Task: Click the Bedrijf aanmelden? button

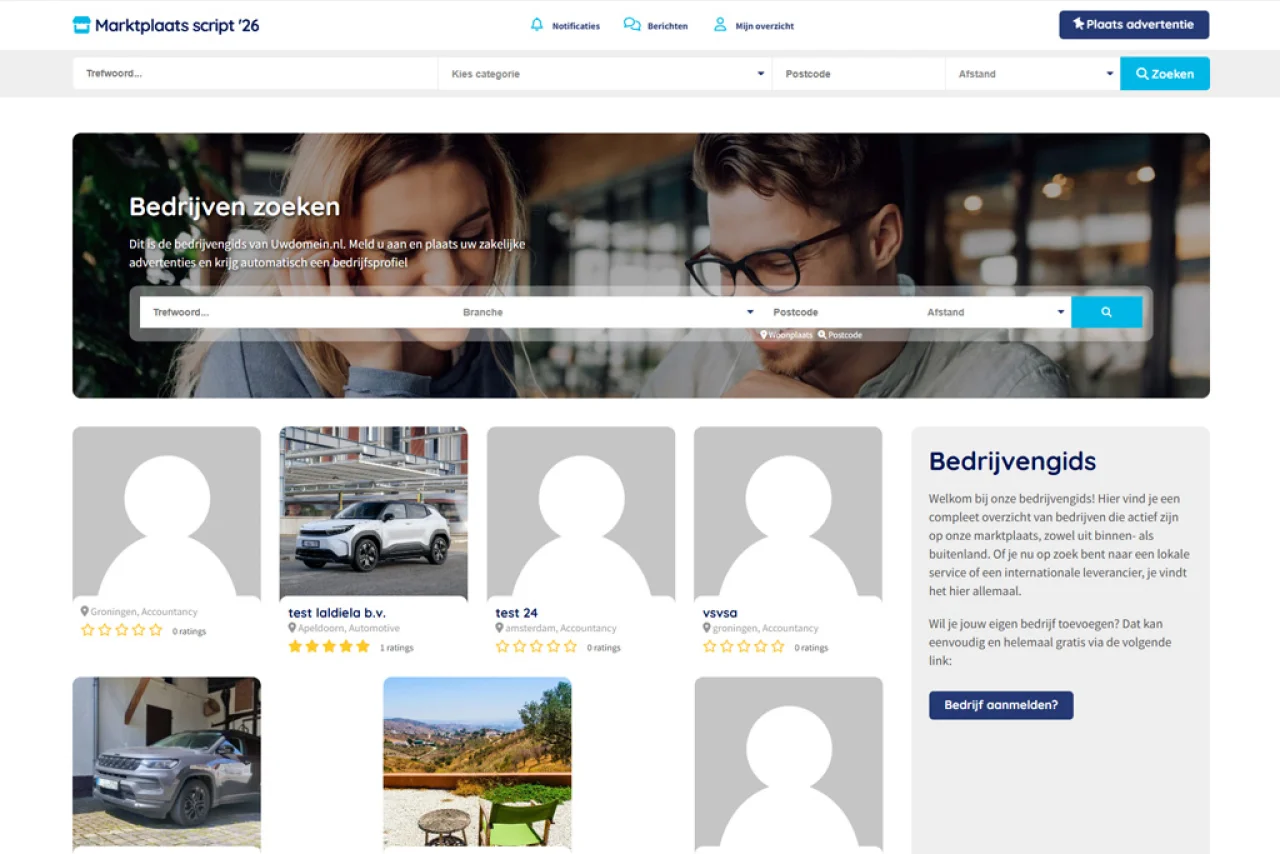Action: [1000, 705]
